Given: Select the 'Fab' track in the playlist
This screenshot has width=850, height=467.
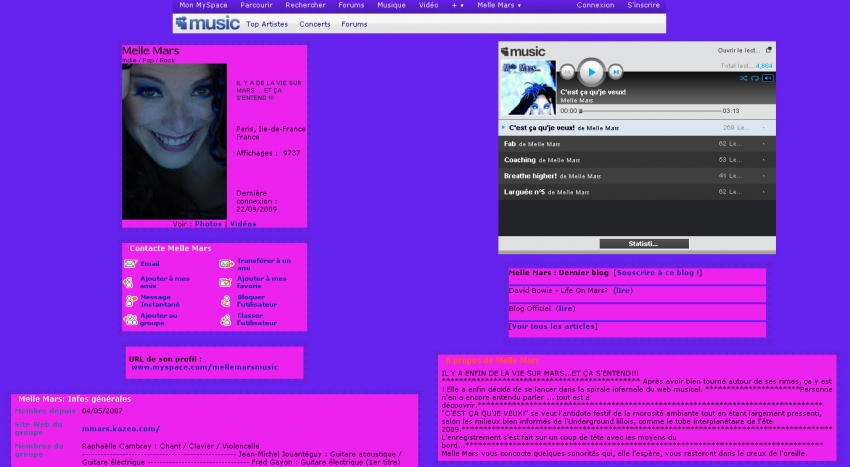Looking at the screenshot, I should (637, 144).
